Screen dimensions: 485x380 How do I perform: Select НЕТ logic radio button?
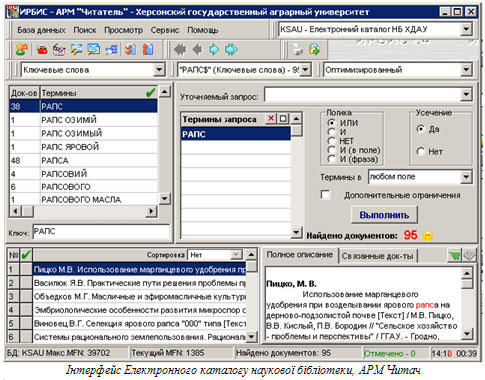tap(331, 141)
